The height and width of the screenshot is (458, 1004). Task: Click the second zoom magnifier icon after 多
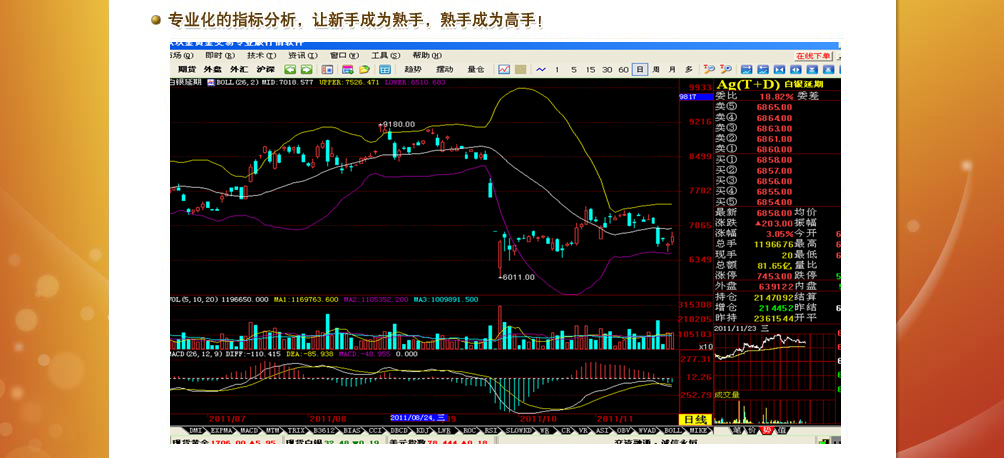coord(727,69)
